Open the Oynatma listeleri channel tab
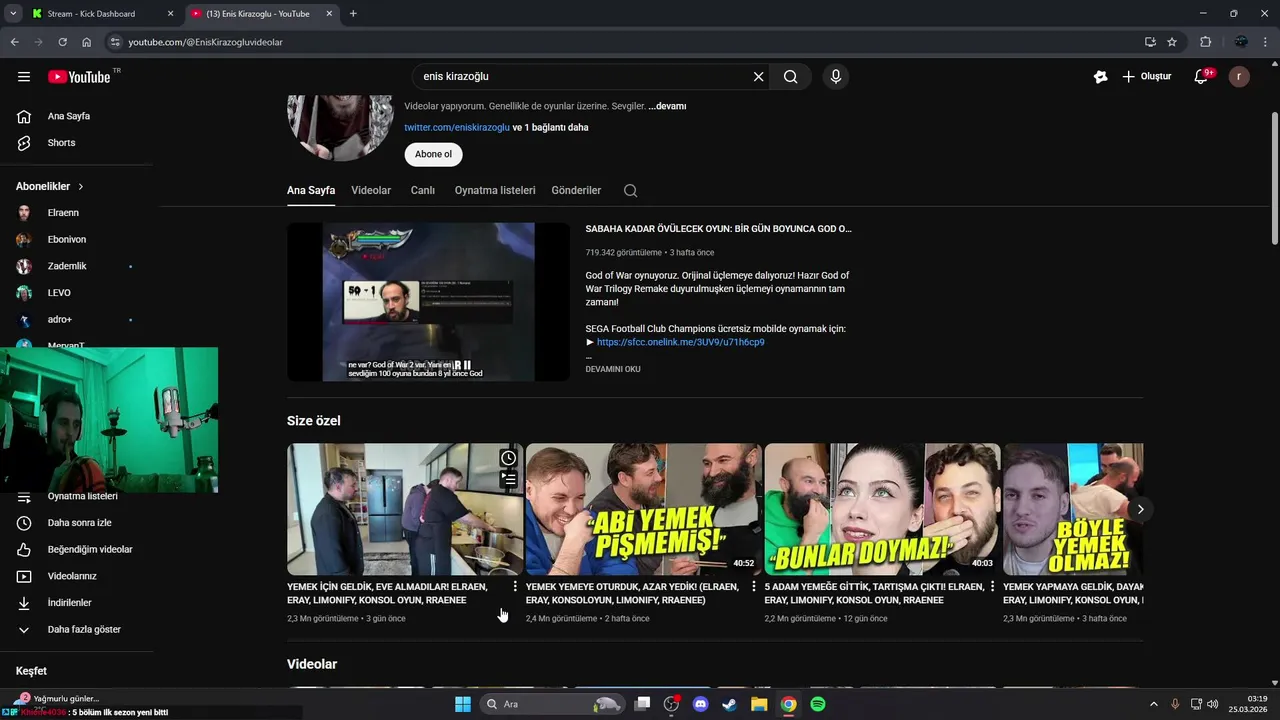The image size is (1280, 720). (x=495, y=190)
